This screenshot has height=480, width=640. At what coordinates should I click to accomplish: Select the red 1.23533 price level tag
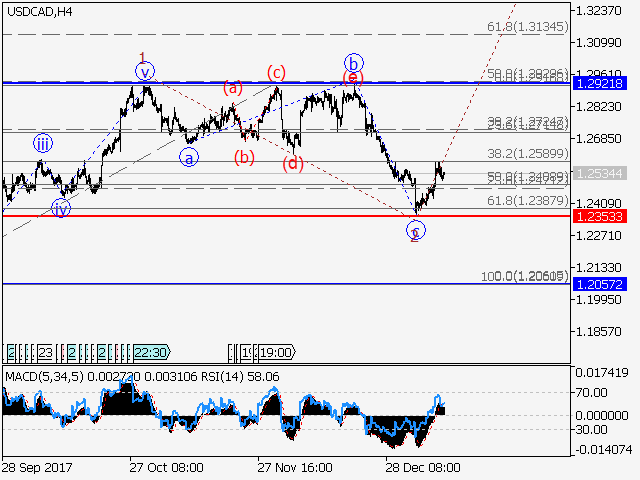pos(601,215)
